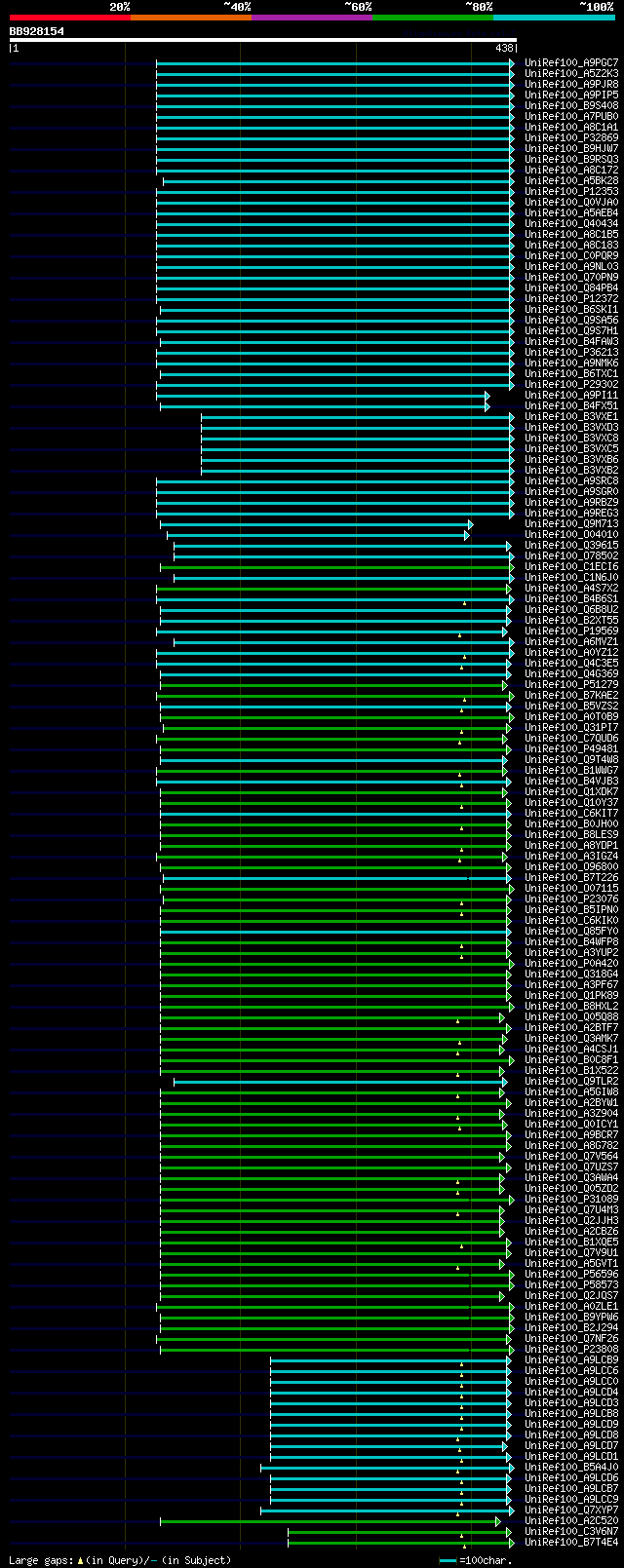Select the UniRef100_B3VXE1 hit label
This screenshot has height=1568, width=624.
(571, 417)
